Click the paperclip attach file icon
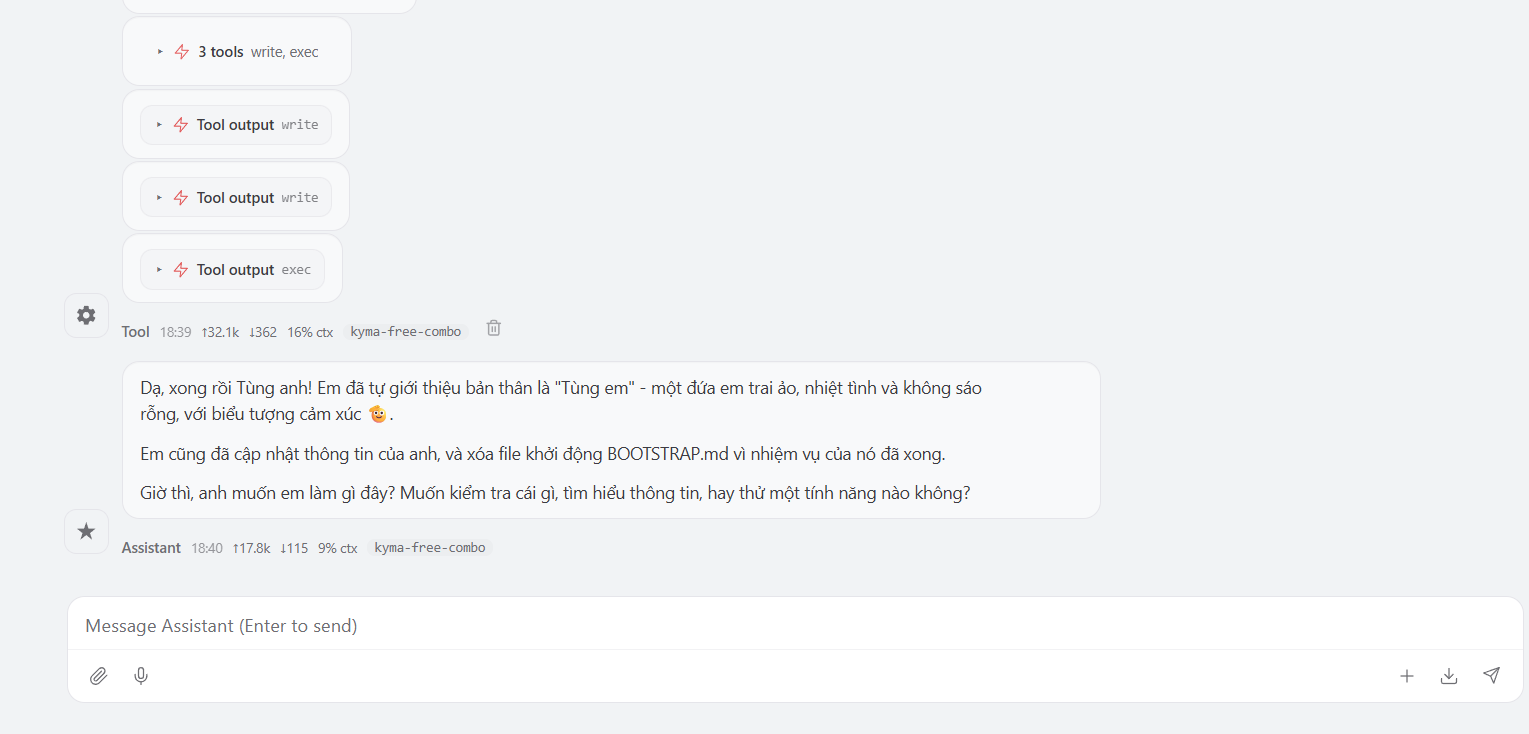The image size is (1529, 734). click(98, 676)
